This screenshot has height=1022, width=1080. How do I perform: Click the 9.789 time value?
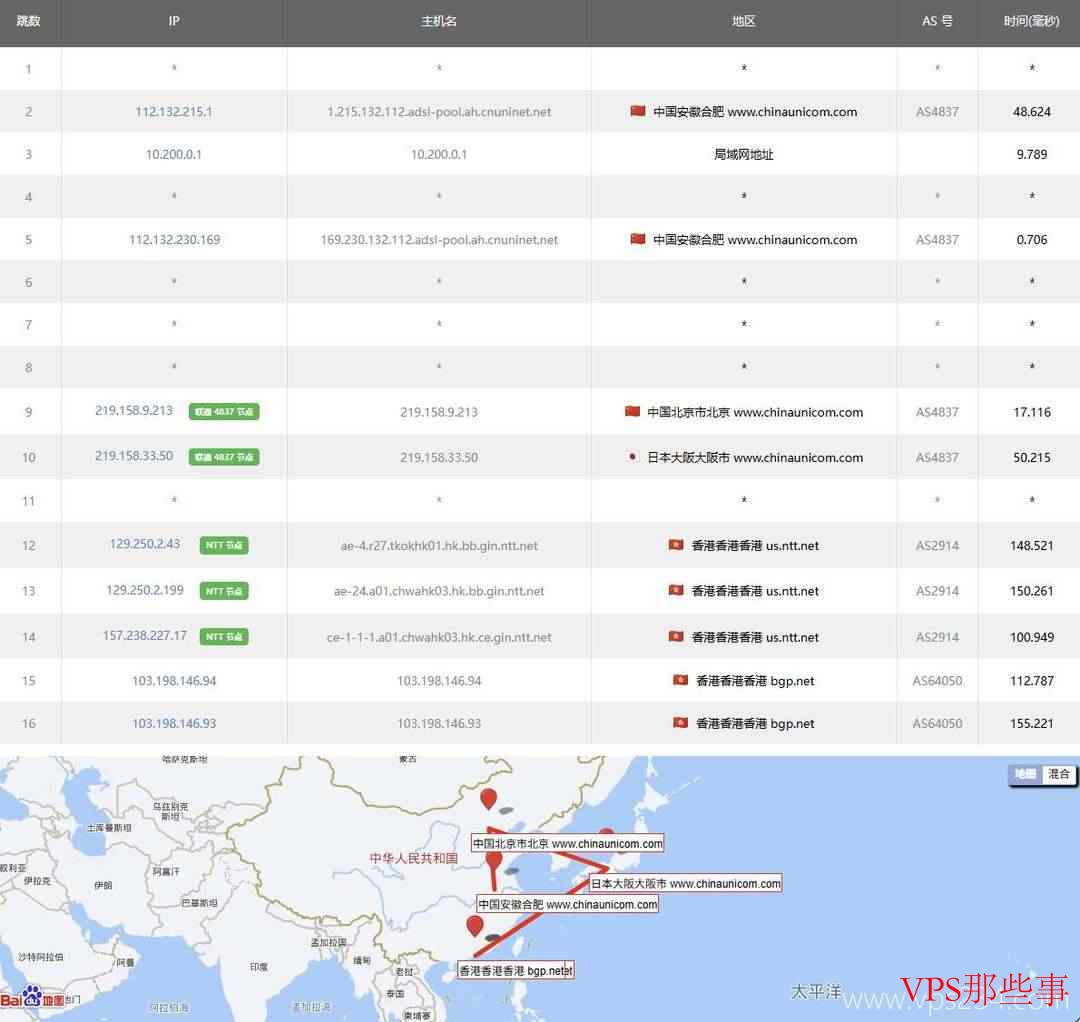(1031, 154)
